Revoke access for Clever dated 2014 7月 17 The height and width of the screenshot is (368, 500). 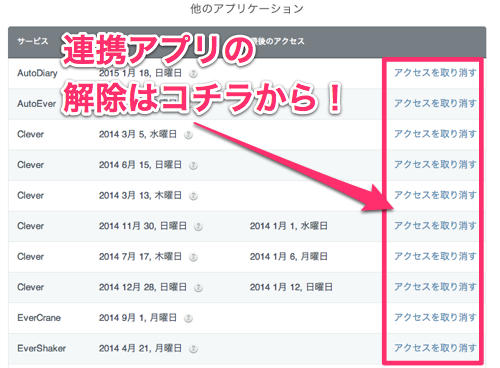[435, 256]
